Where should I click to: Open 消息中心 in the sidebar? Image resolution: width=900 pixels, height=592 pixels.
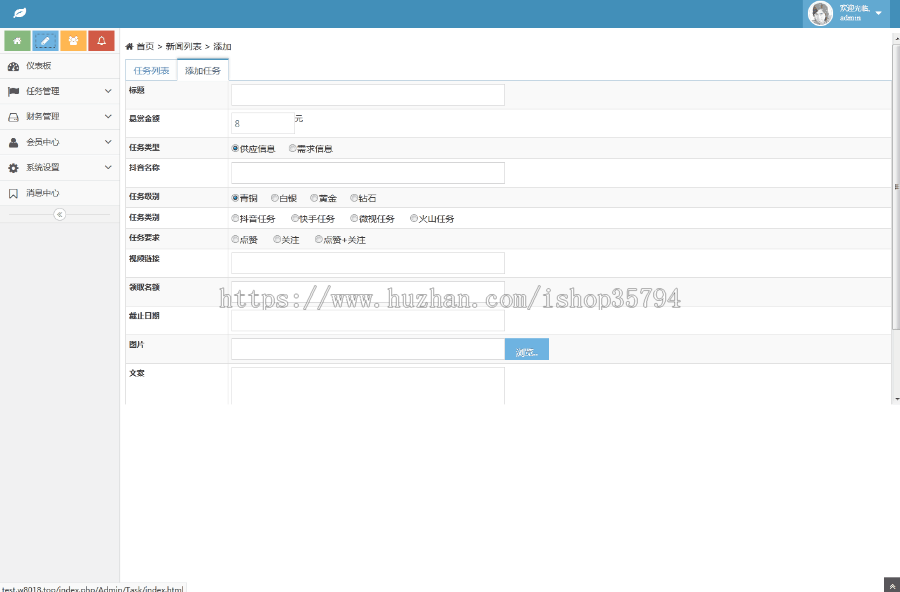tap(60, 193)
